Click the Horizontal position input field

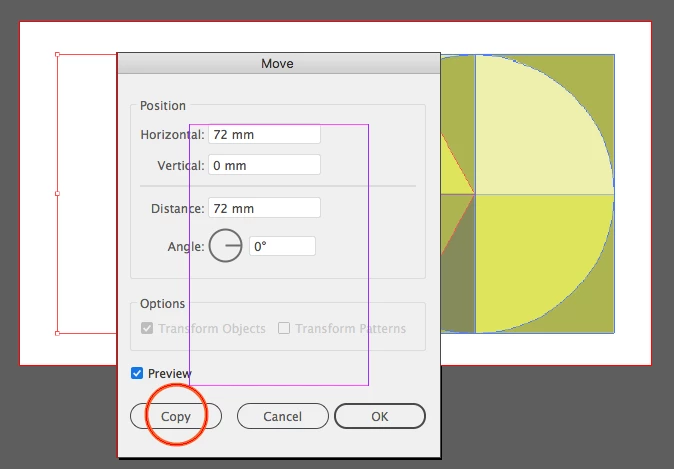(x=264, y=135)
